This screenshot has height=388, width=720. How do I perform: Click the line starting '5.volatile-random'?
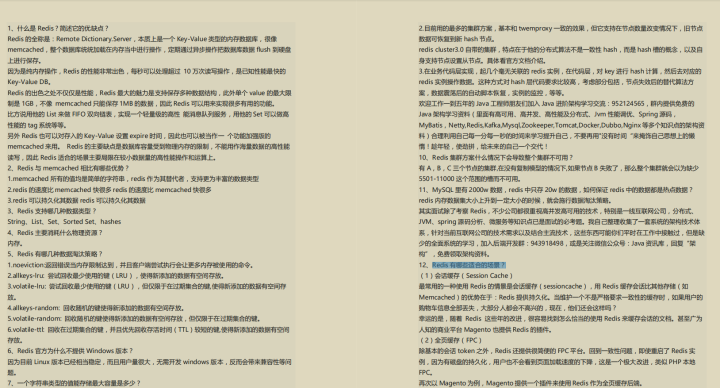click(x=135, y=318)
